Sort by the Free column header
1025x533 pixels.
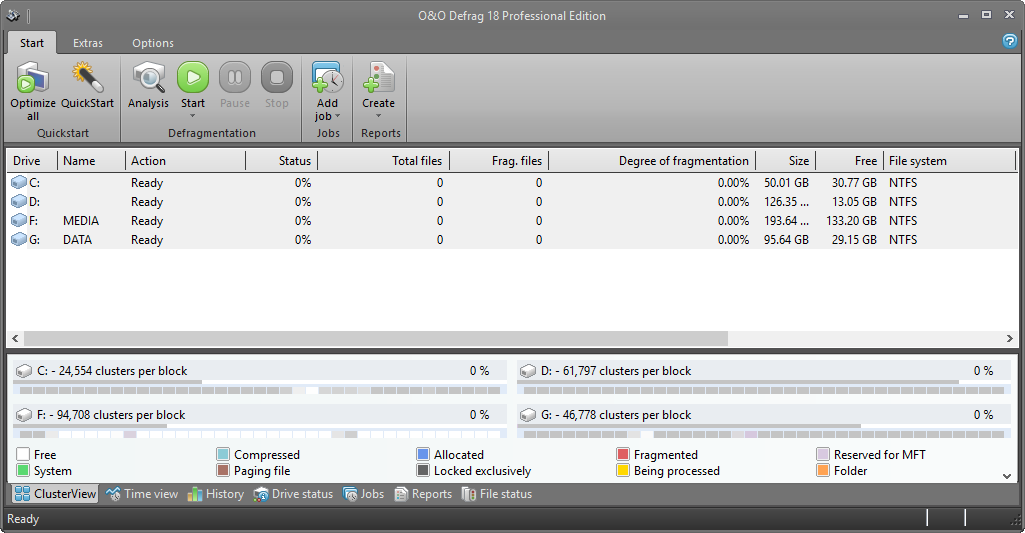(x=850, y=160)
